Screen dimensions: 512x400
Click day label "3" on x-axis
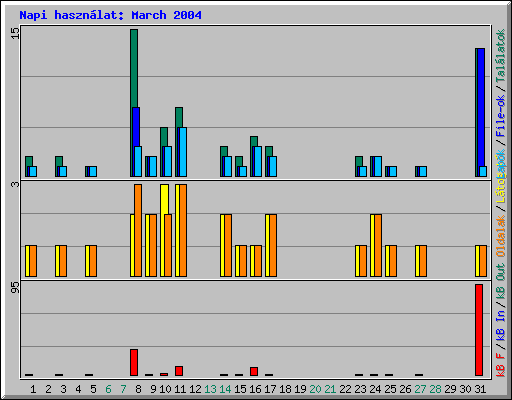pos(63,389)
